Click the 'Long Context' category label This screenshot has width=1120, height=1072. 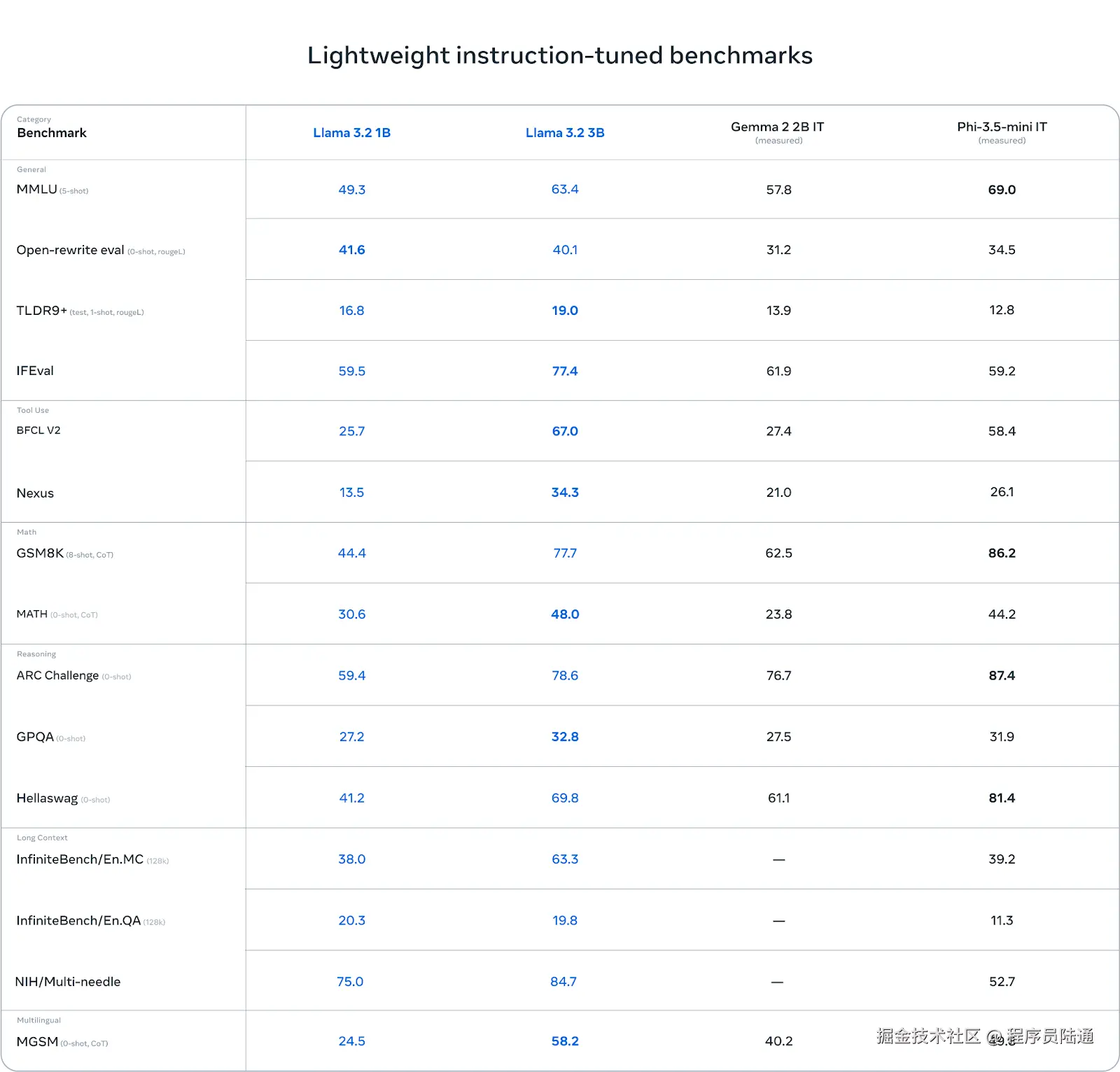click(x=42, y=838)
